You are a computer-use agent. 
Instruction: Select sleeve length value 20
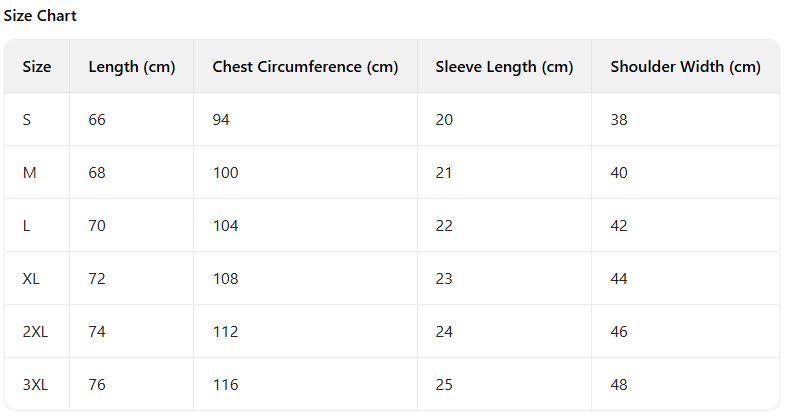(444, 120)
